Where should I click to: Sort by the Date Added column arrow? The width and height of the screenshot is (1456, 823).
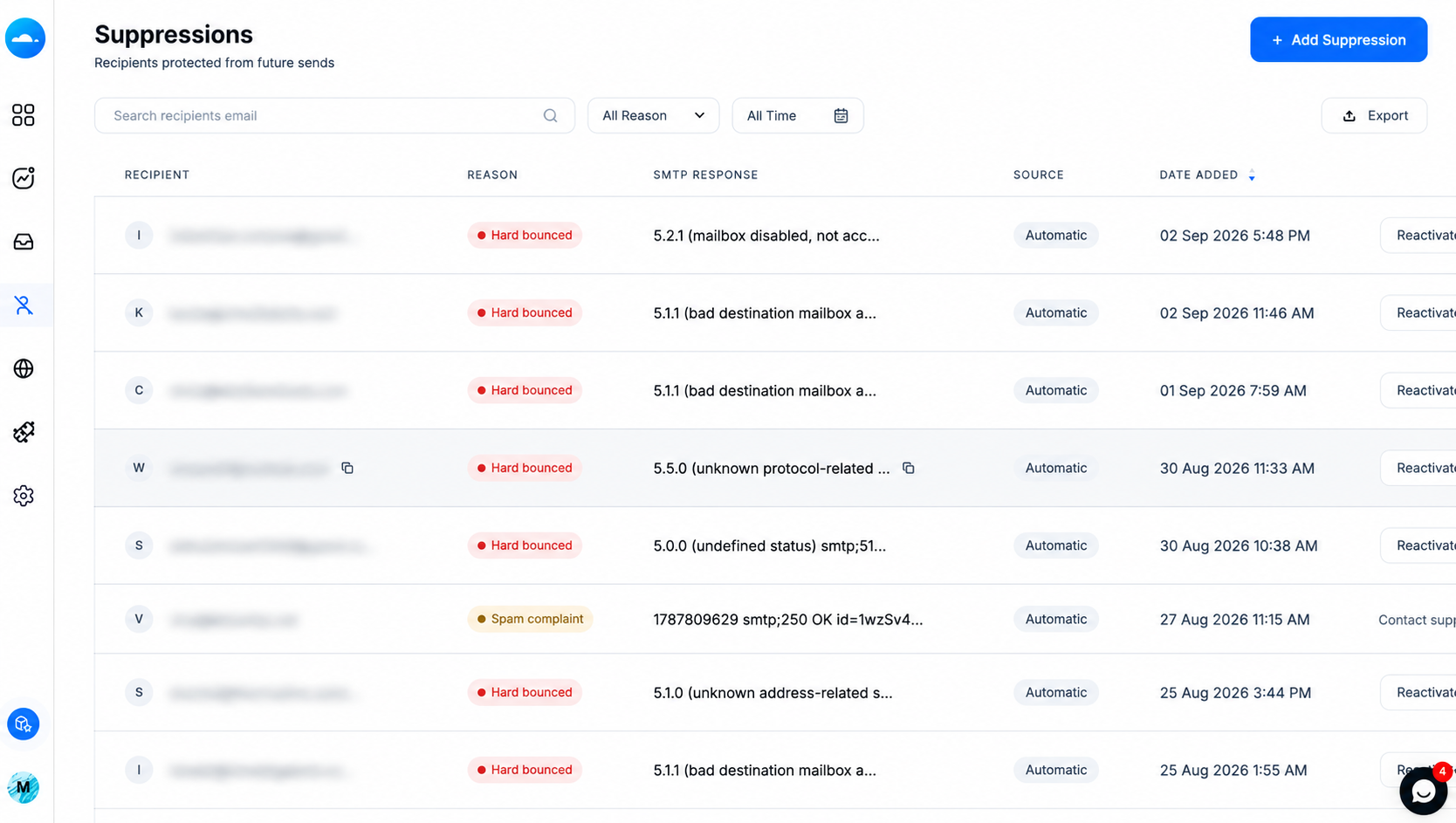(x=1252, y=175)
